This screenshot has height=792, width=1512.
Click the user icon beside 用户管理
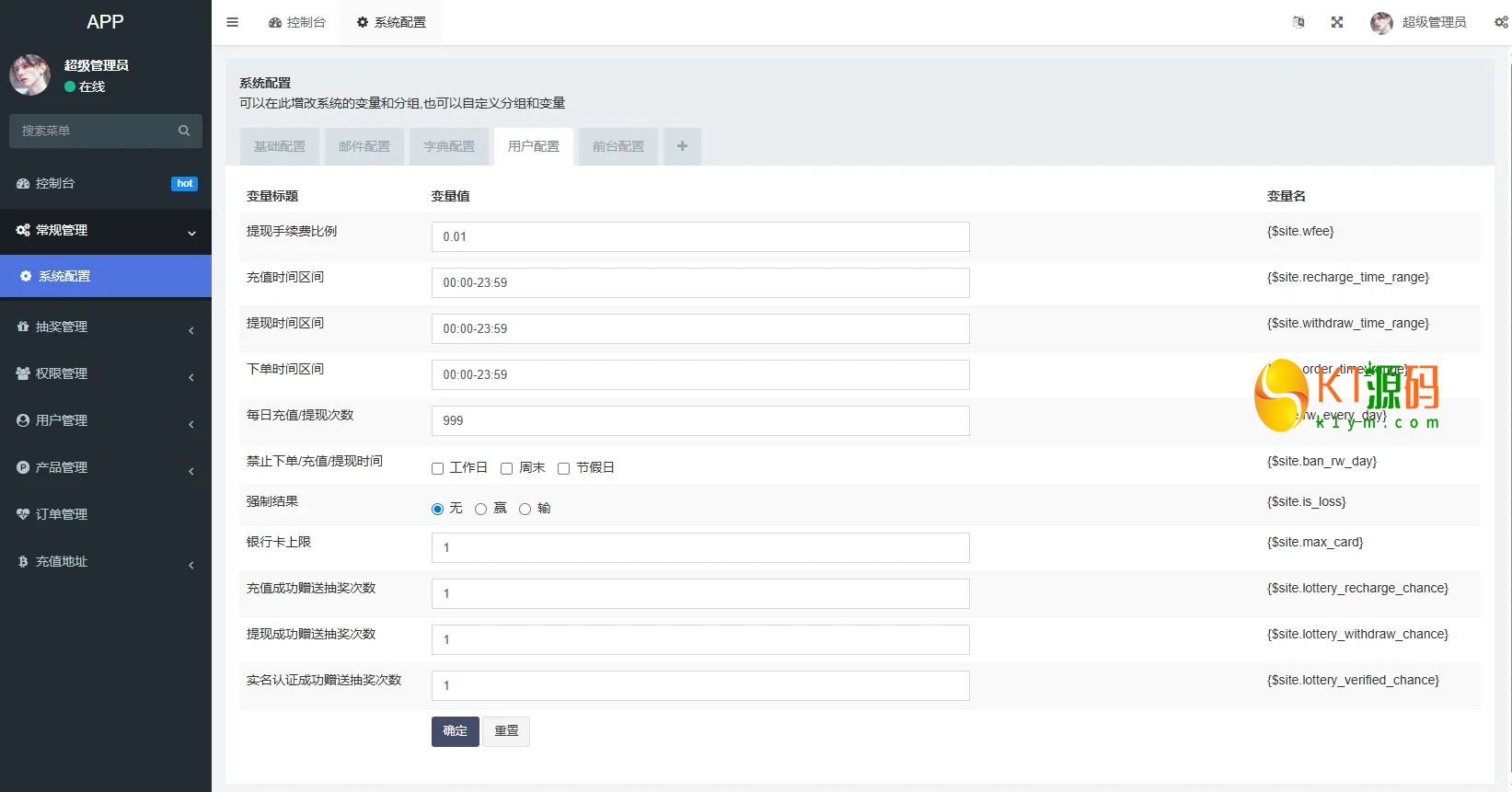point(23,420)
